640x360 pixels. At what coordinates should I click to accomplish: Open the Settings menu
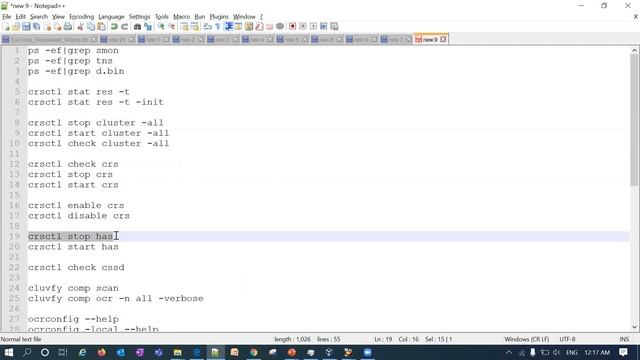[x=139, y=17]
